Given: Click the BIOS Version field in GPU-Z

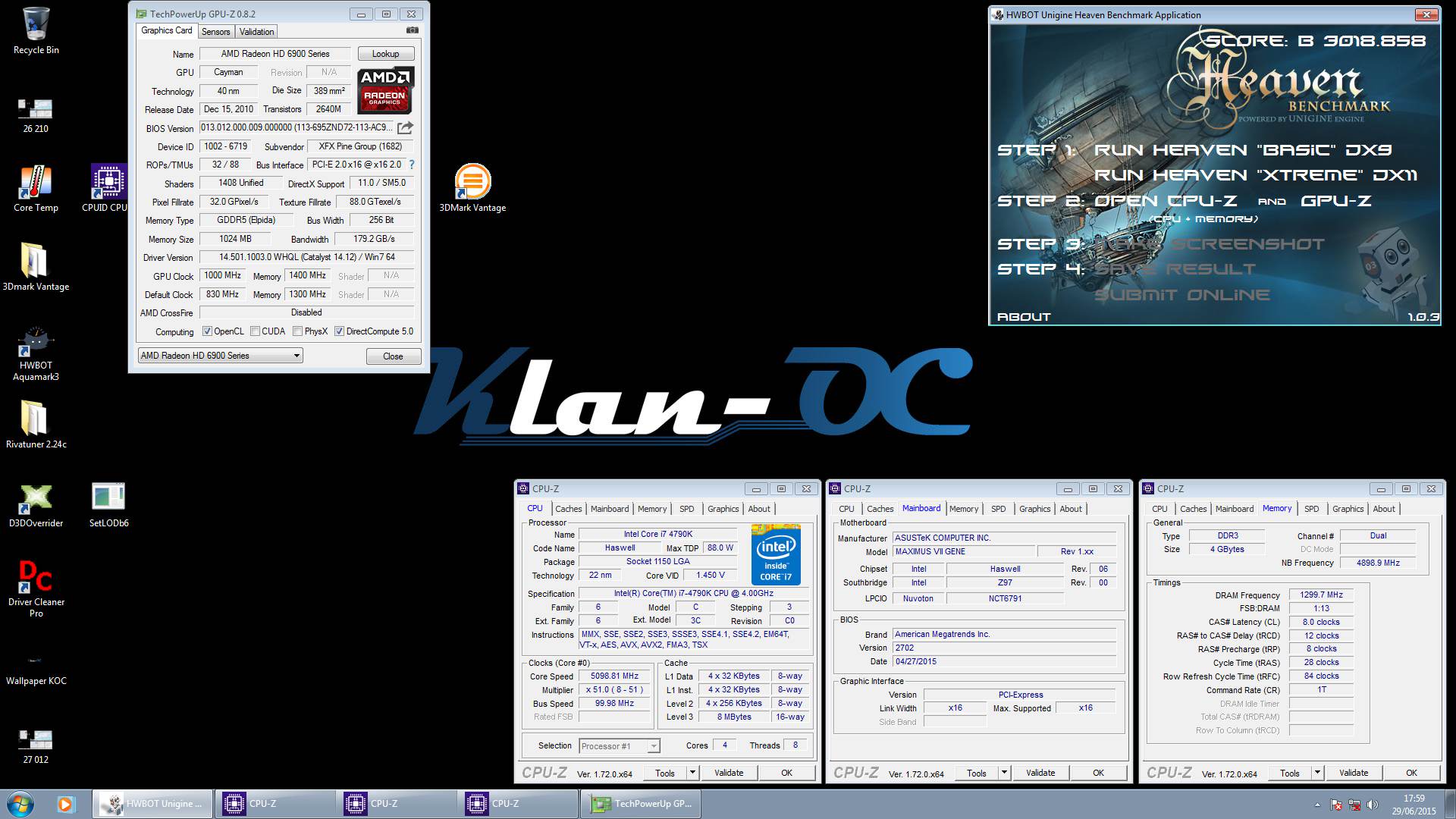Looking at the screenshot, I should click(x=297, y=127).
